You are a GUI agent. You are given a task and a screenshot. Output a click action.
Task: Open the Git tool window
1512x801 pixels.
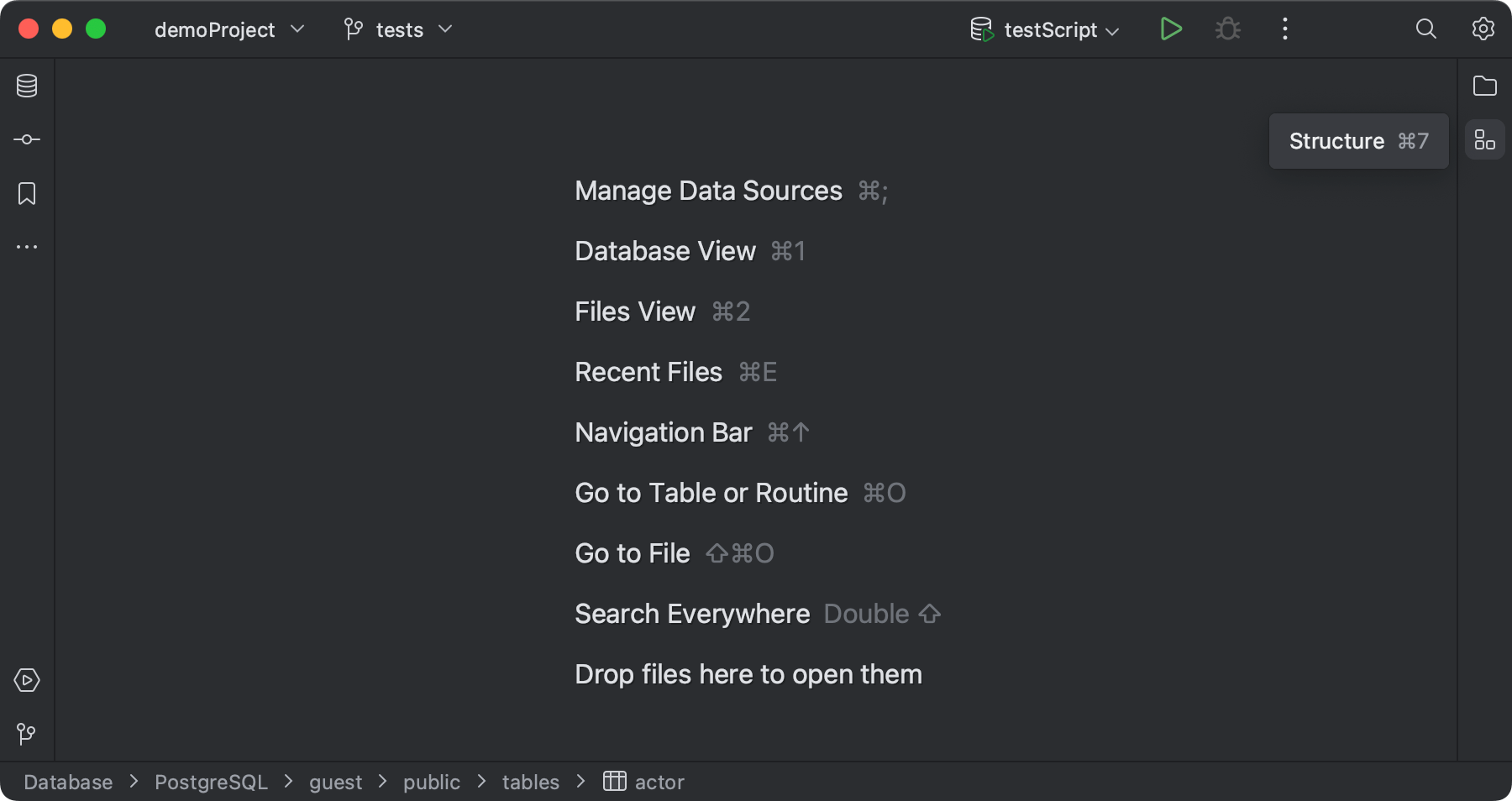tap(26, 735)
